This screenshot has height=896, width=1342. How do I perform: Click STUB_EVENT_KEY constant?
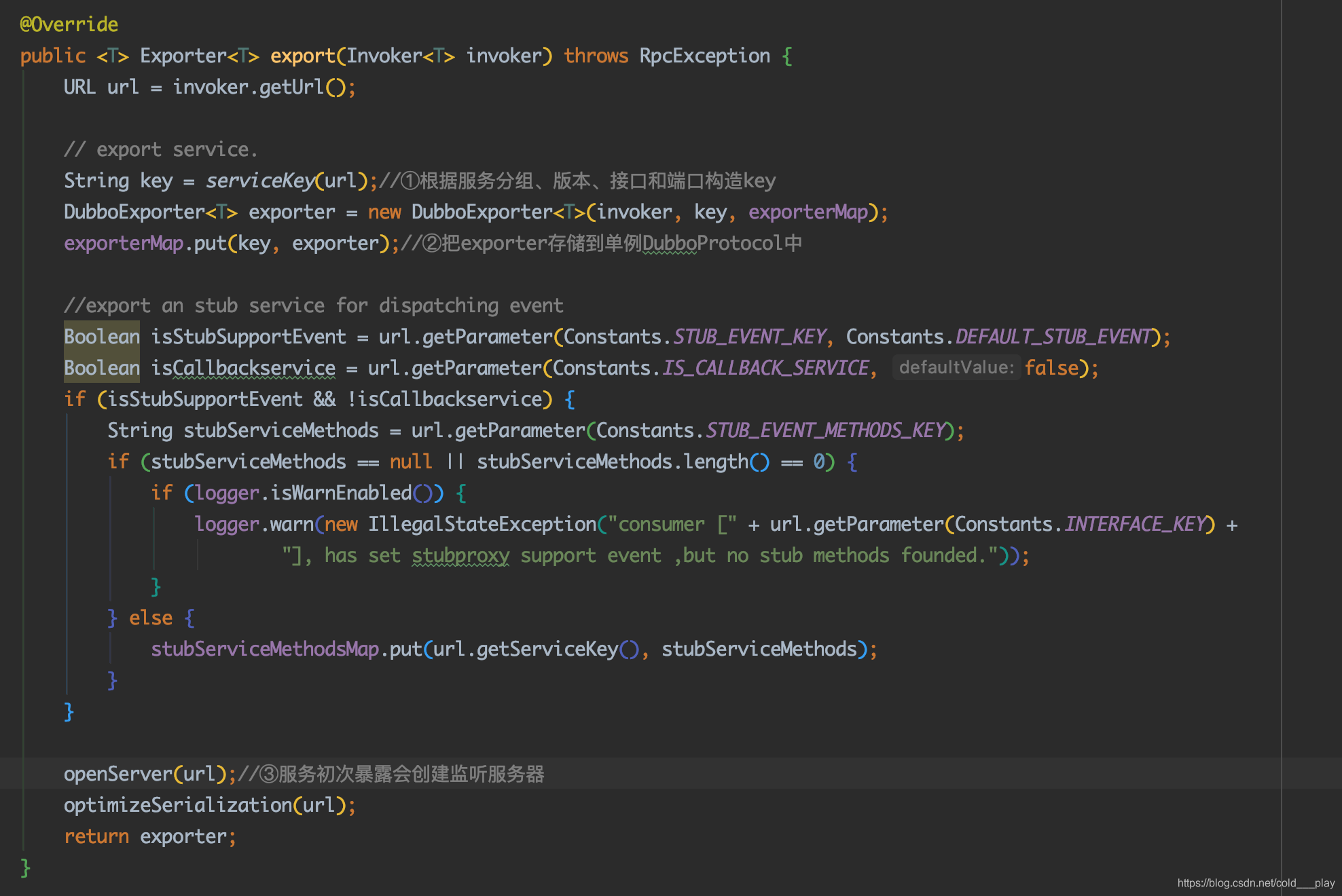coord(750,337)
